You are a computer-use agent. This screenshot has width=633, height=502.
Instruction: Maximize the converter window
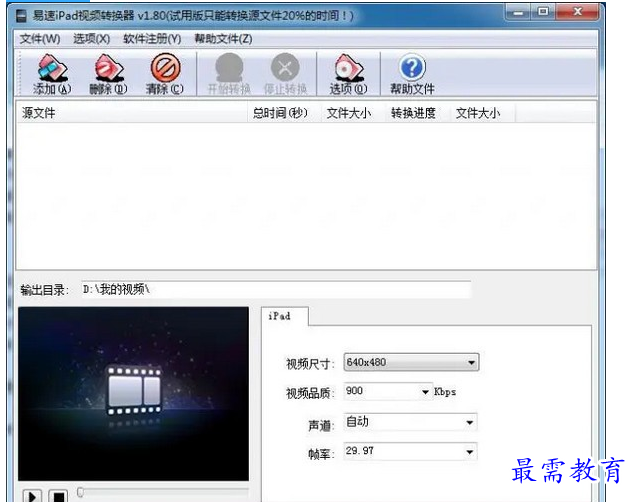[x=543, y=13]
